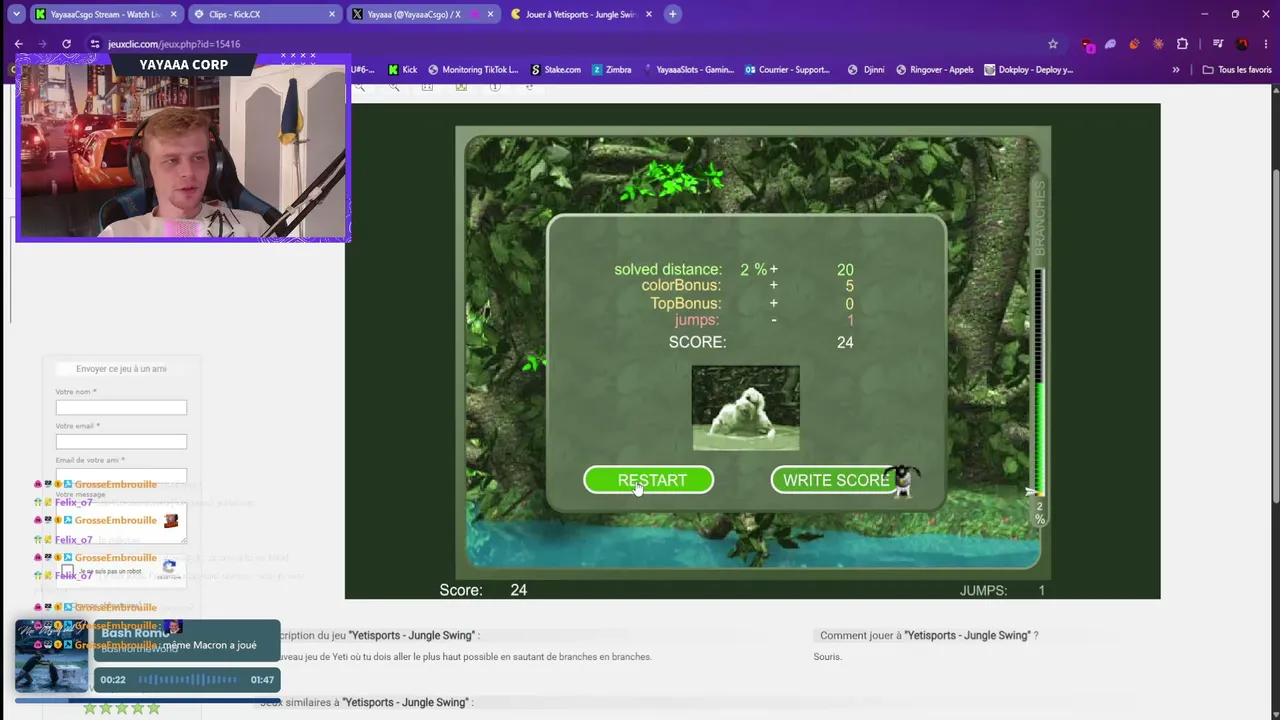This screenshot has width=1280, height=720.
Task: Show hidden bookmarks via overflow chevron
Action: pyautogui.click(x=1176, y=70)
